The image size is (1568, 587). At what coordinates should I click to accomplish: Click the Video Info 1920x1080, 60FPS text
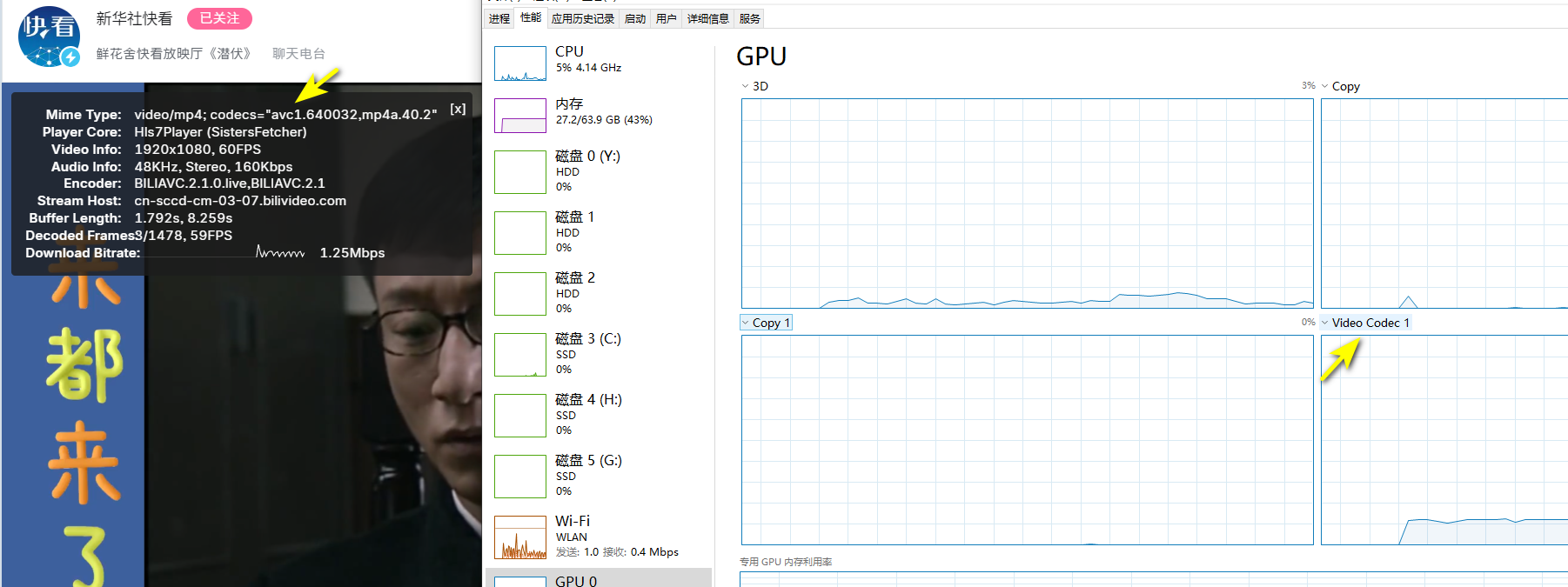pyautogui.click(x=198, y=150)
